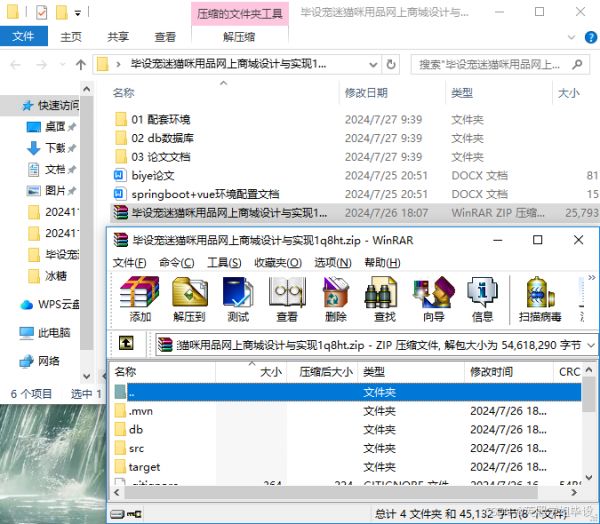Click the 查找 (Find) binoculars icon
The width and height of the screenshot is (600, 524).
pos(384,299)
